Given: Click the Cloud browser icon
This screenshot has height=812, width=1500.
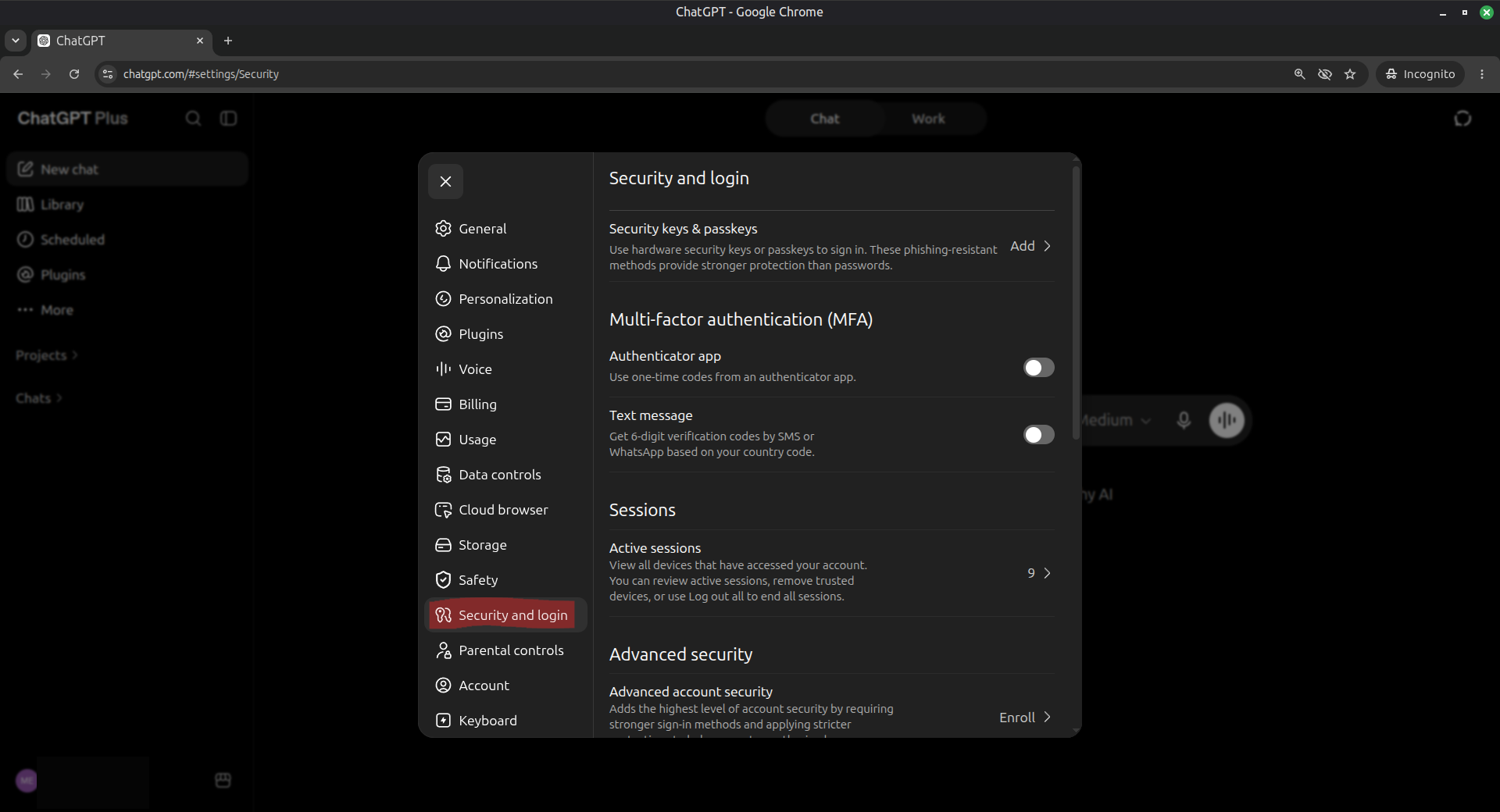Looking at the screenshot, I should click(x=443, y=510).
